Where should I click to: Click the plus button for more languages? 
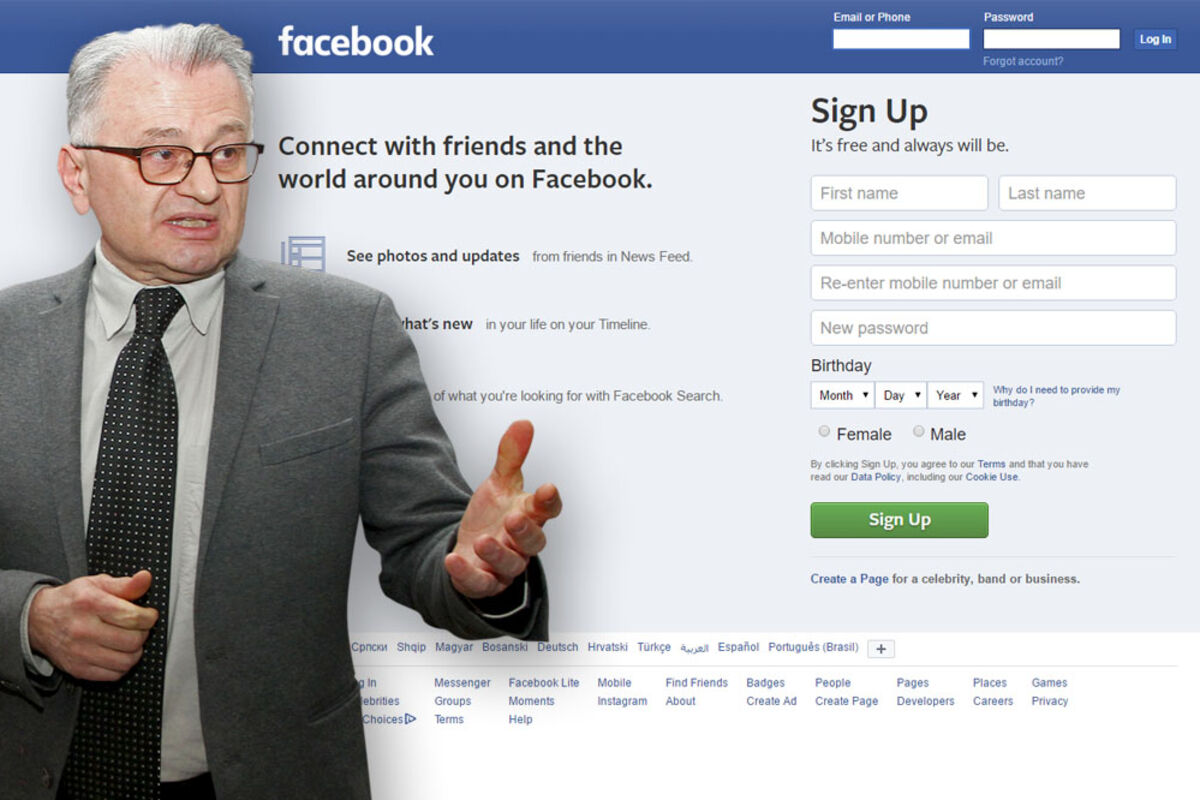pyautogui.click(x=880, y=649)
